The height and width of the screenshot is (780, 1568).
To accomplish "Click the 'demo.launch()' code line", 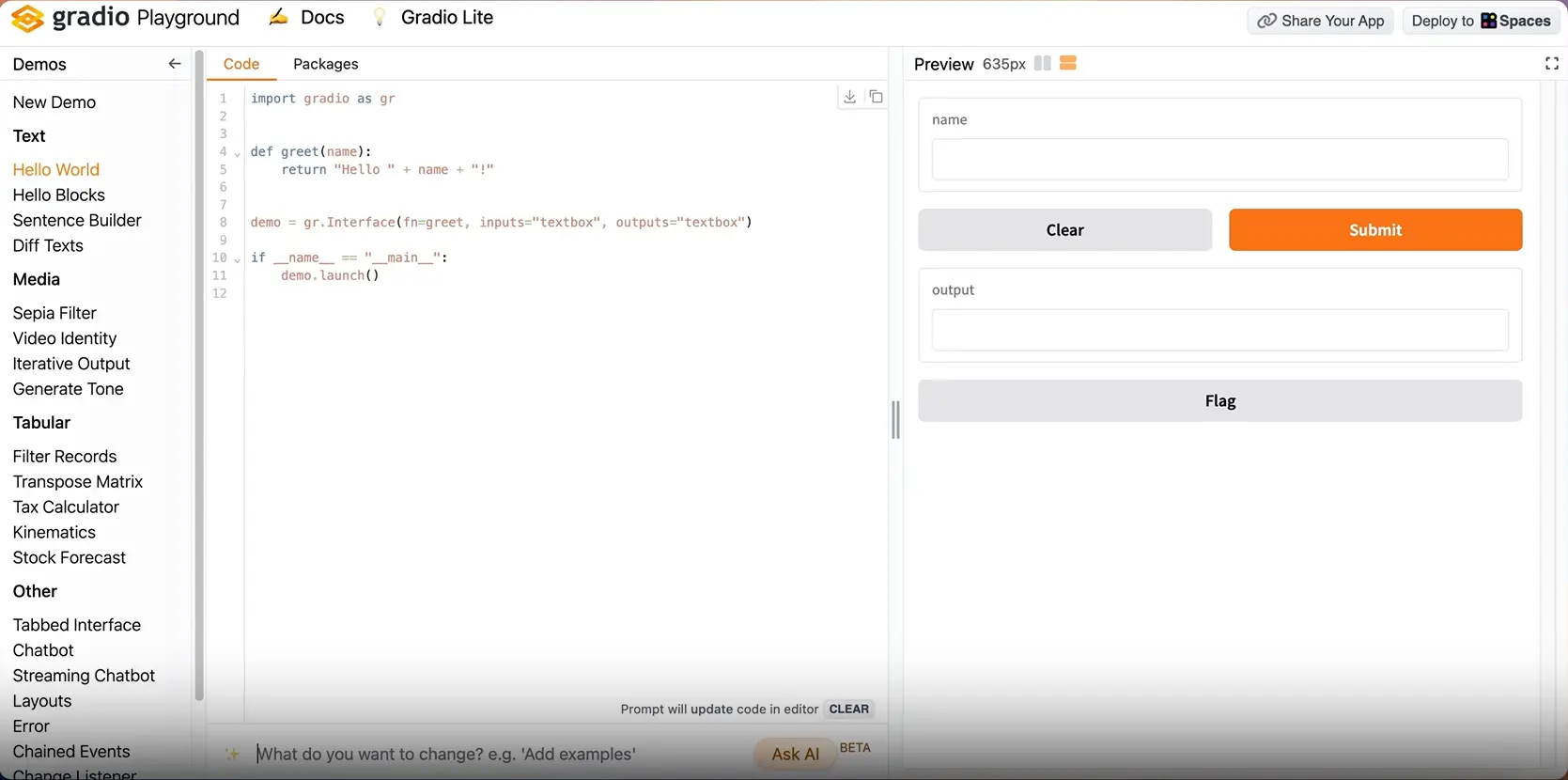I will pyautogui.click(x=330, y=275).
